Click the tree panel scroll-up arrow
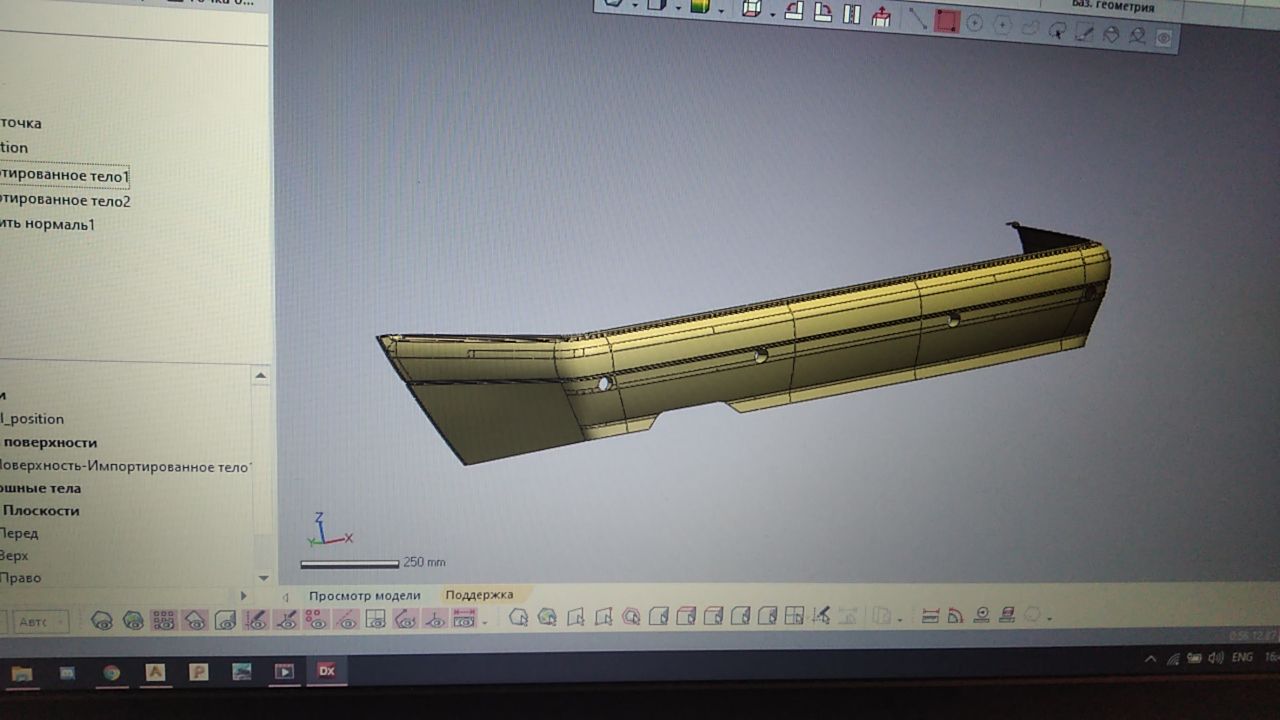1280x720 pixels. (x=261, y=377)
